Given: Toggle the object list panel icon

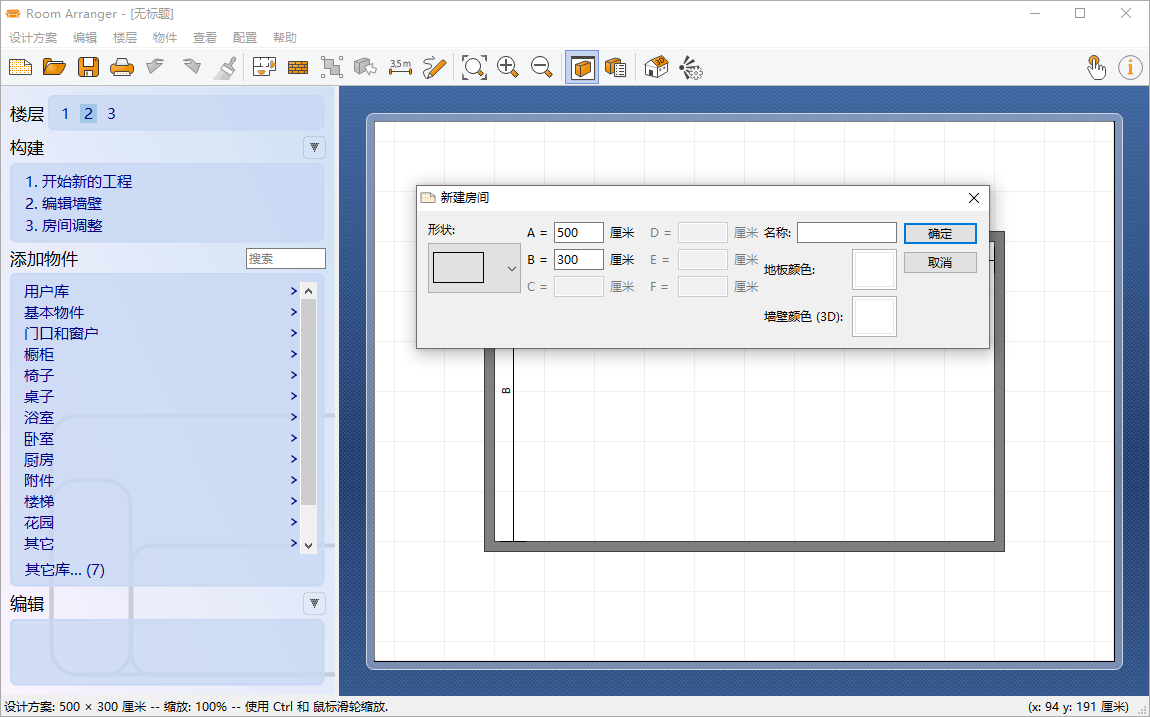Looking at the screenshot, I should (x=616, y=67).
